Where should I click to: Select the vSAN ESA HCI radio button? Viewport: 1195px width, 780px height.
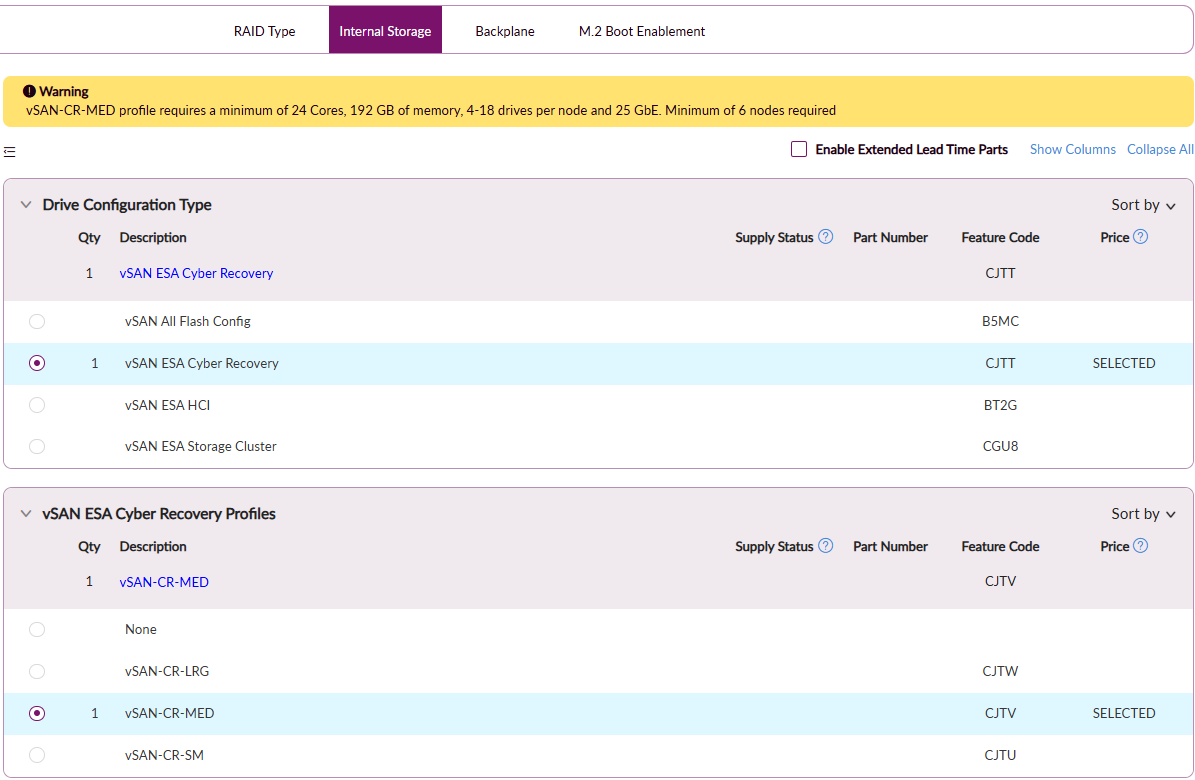pos(37,405)
